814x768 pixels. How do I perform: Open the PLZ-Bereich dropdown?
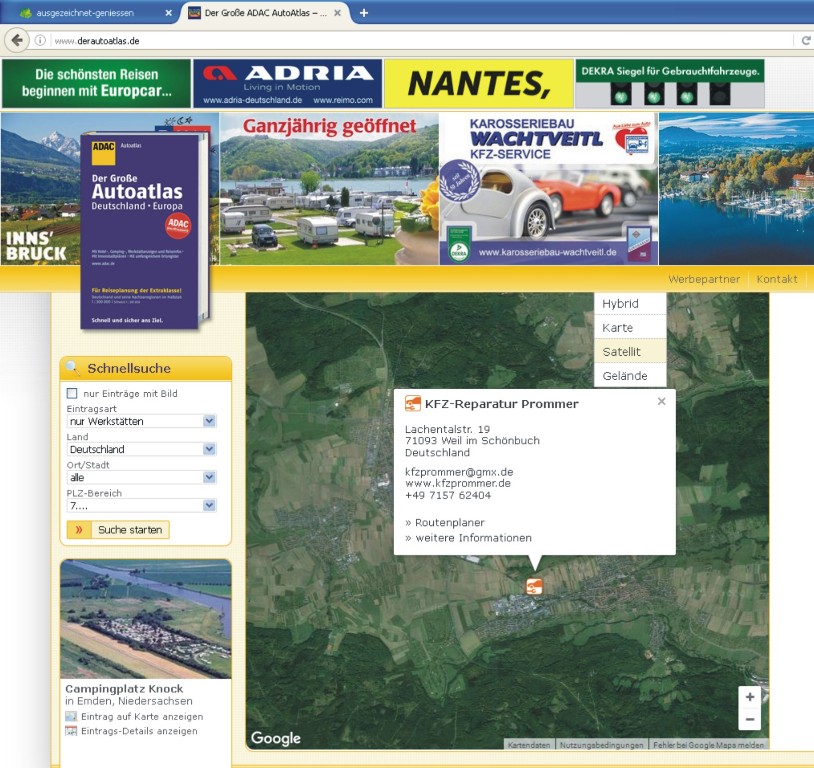pyautogui.click(x=142, y=505)
